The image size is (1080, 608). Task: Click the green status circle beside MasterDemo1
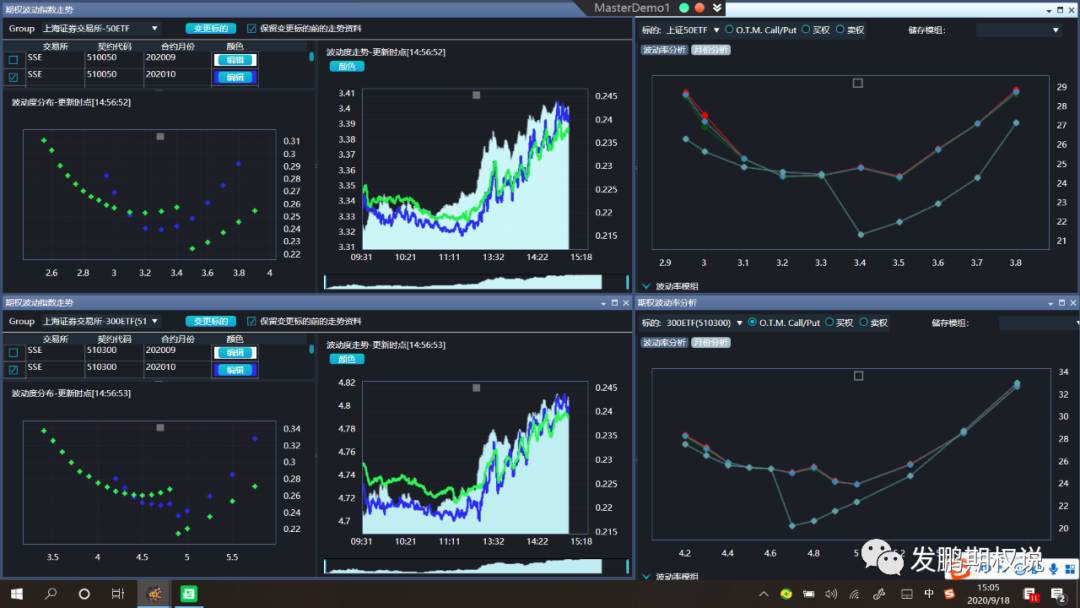684,8
